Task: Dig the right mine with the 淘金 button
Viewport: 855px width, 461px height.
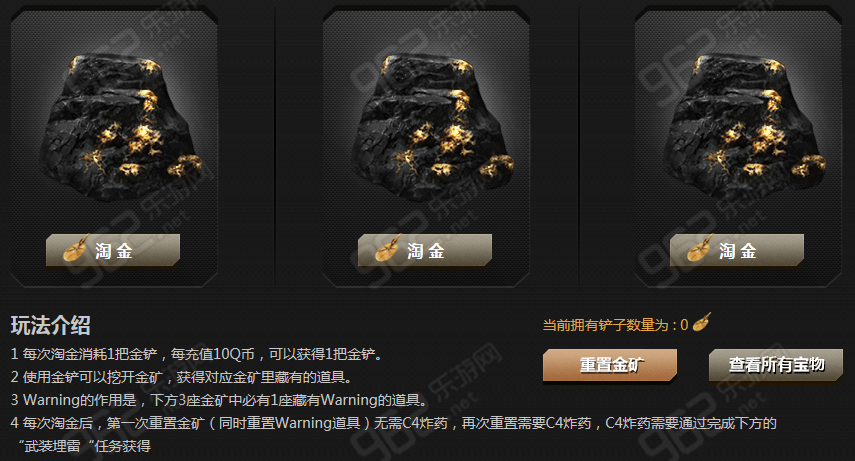Action: click(737, 250)
